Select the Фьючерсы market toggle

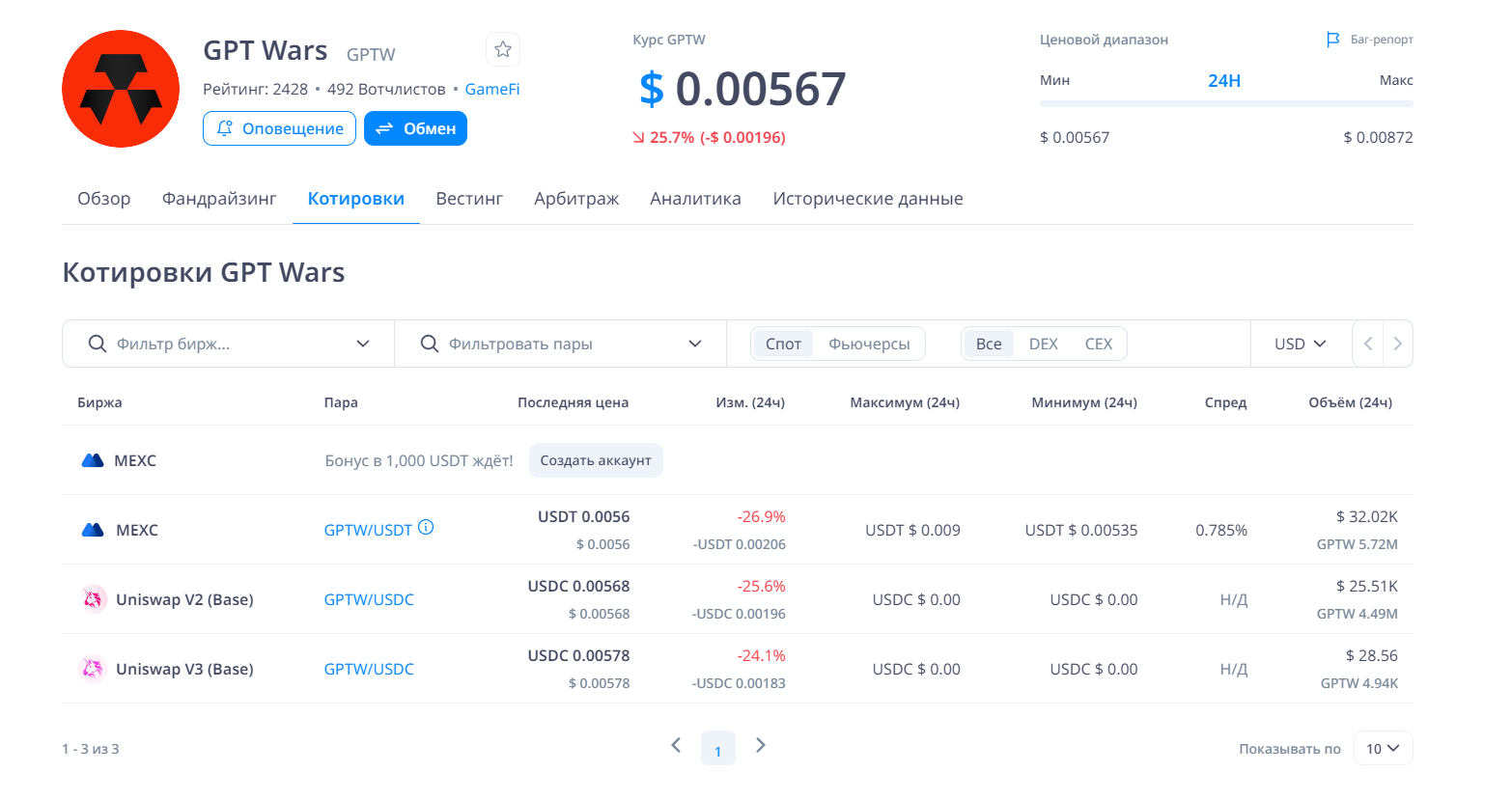click(869, 344)
